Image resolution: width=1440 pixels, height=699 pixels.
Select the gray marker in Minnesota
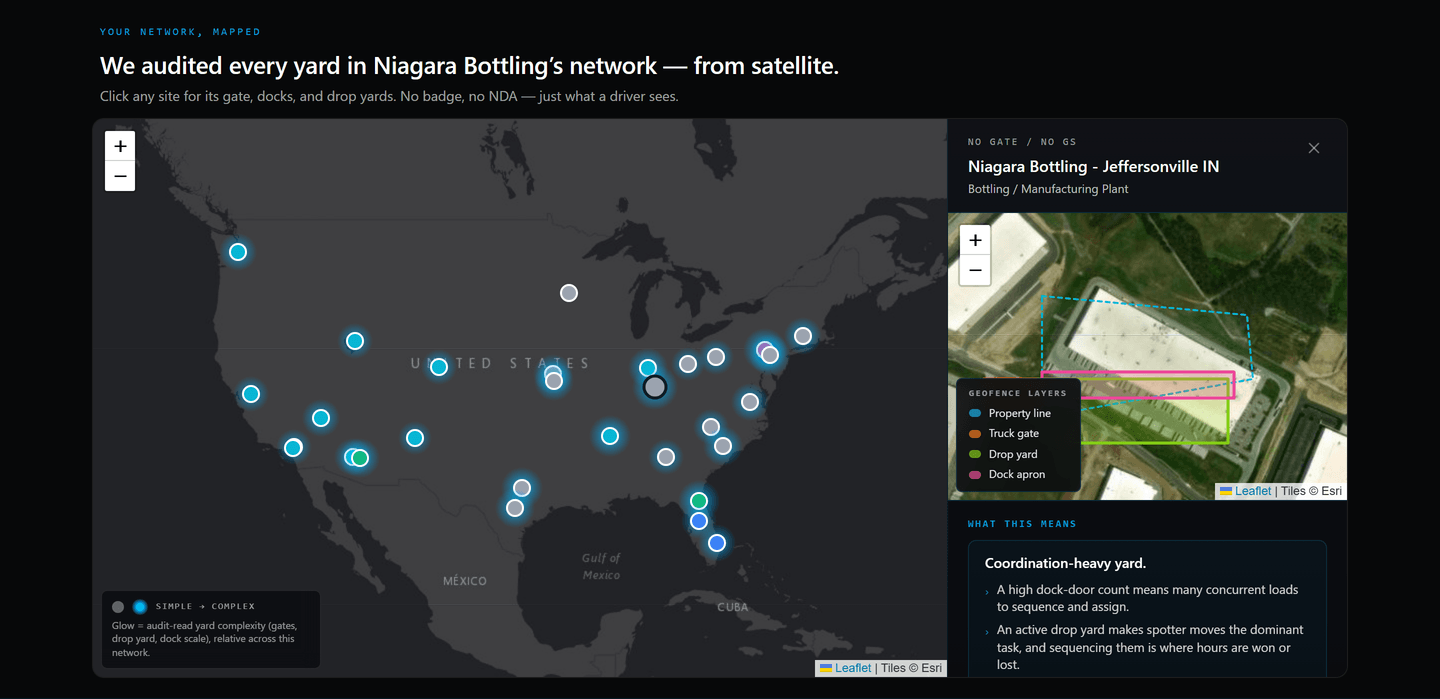pos(569,293)
